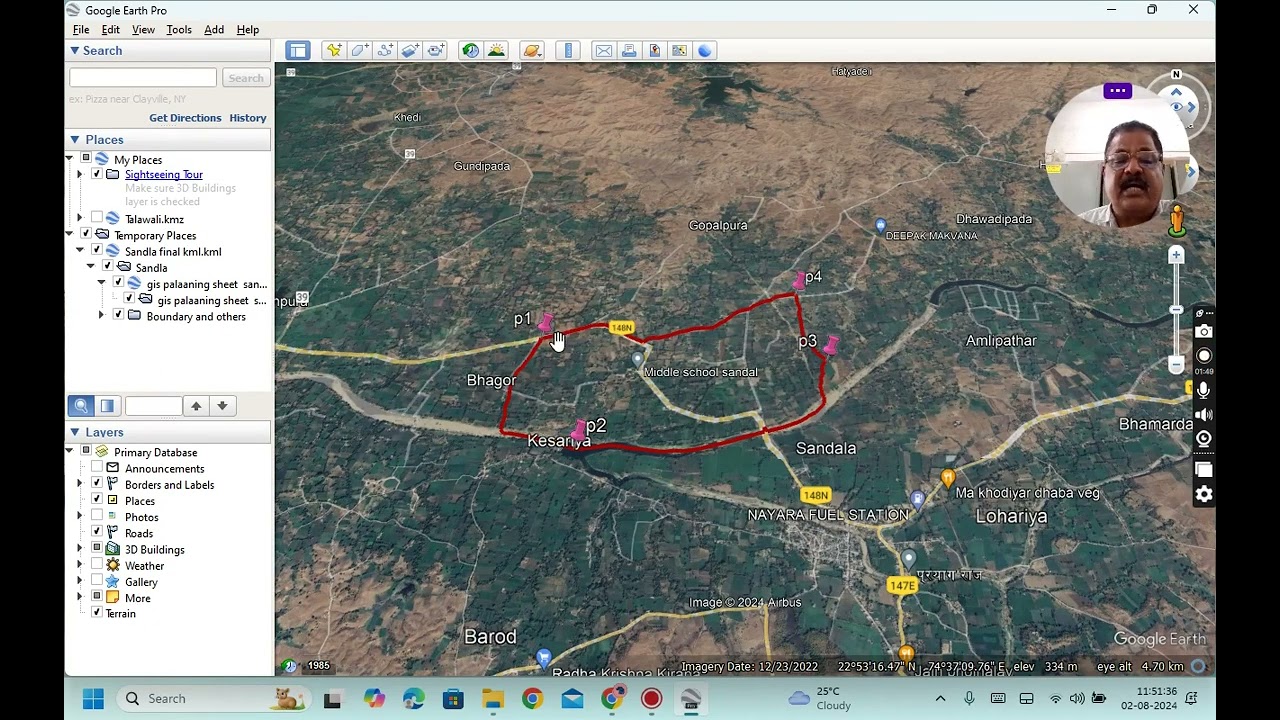This screenshot has height=720, width=1280.
Task: Click the zoom slider handle
Action: pyautogui.click(x=1176, y=310)
